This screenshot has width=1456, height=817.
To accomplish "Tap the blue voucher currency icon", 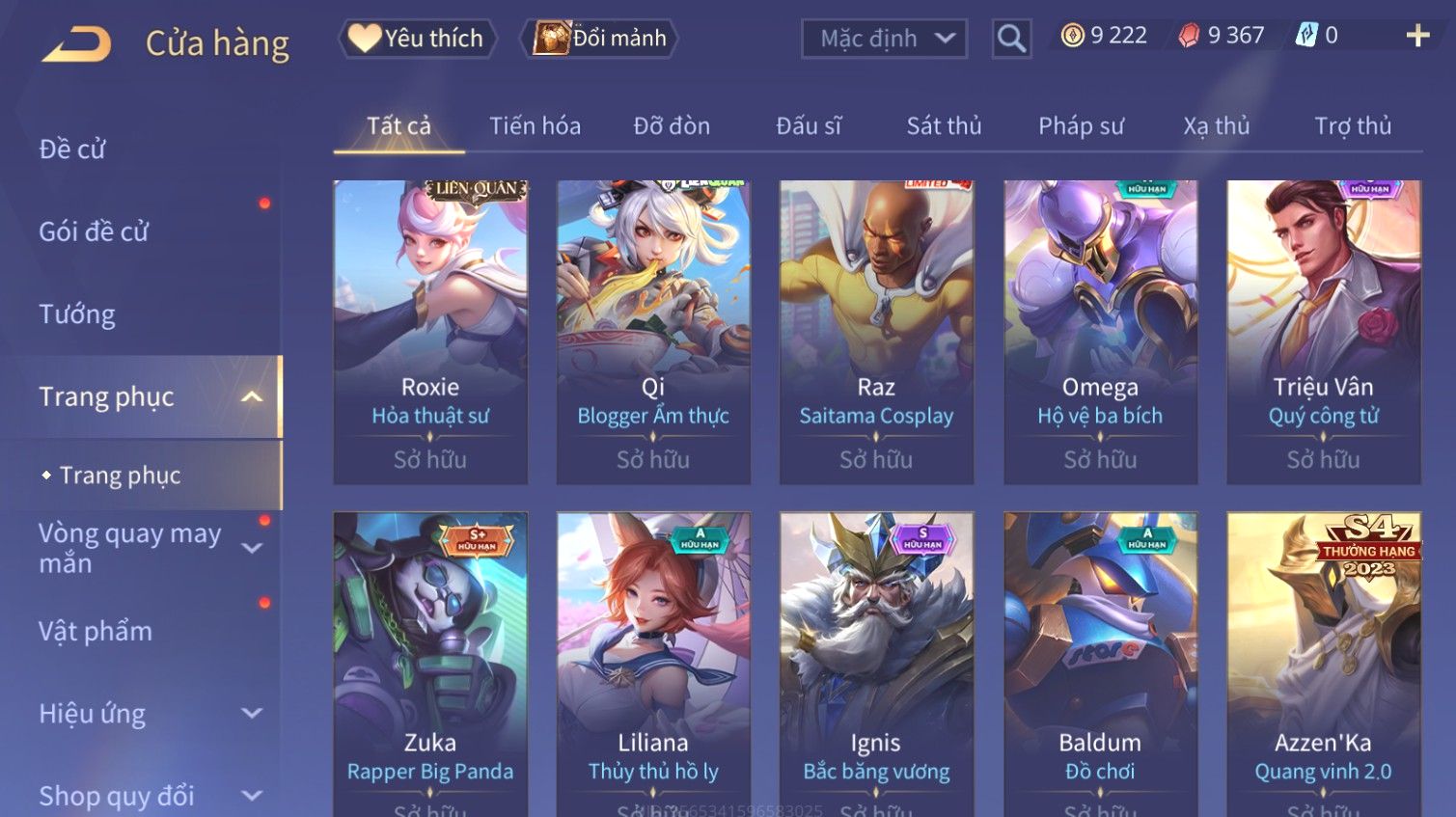I will (1305, 36).
